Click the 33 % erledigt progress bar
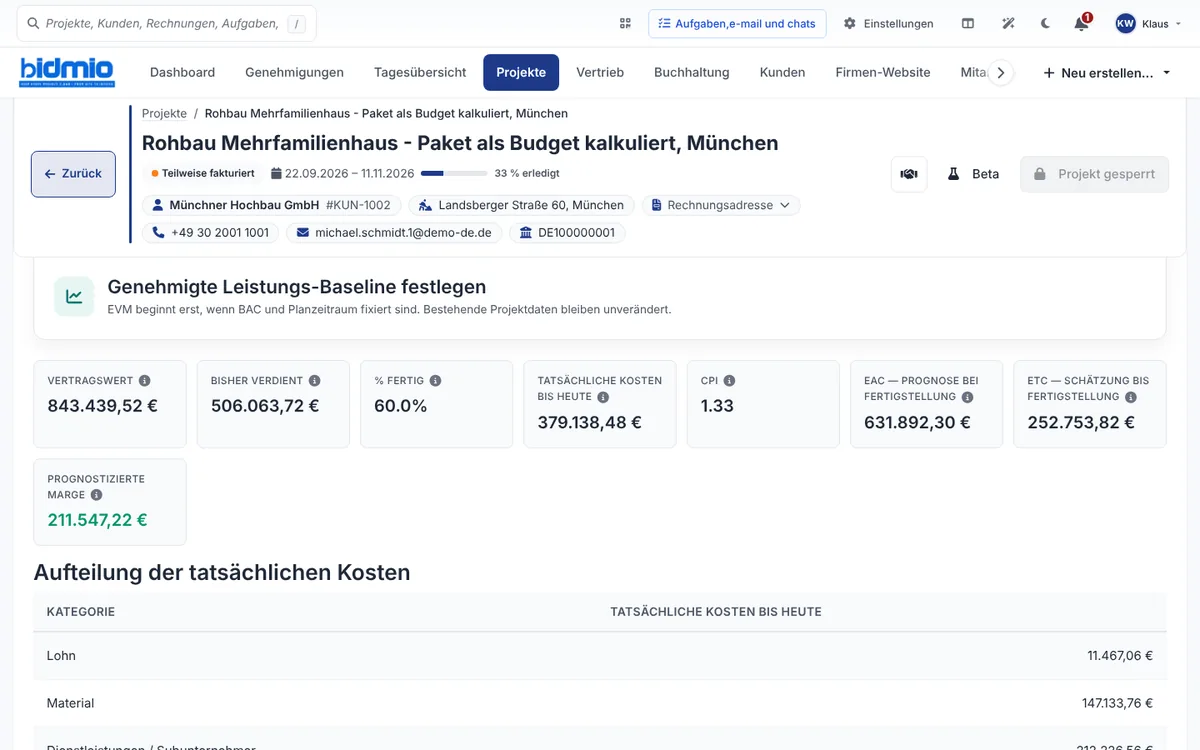This screenshot has width=1200, height=750. (454, 173)
